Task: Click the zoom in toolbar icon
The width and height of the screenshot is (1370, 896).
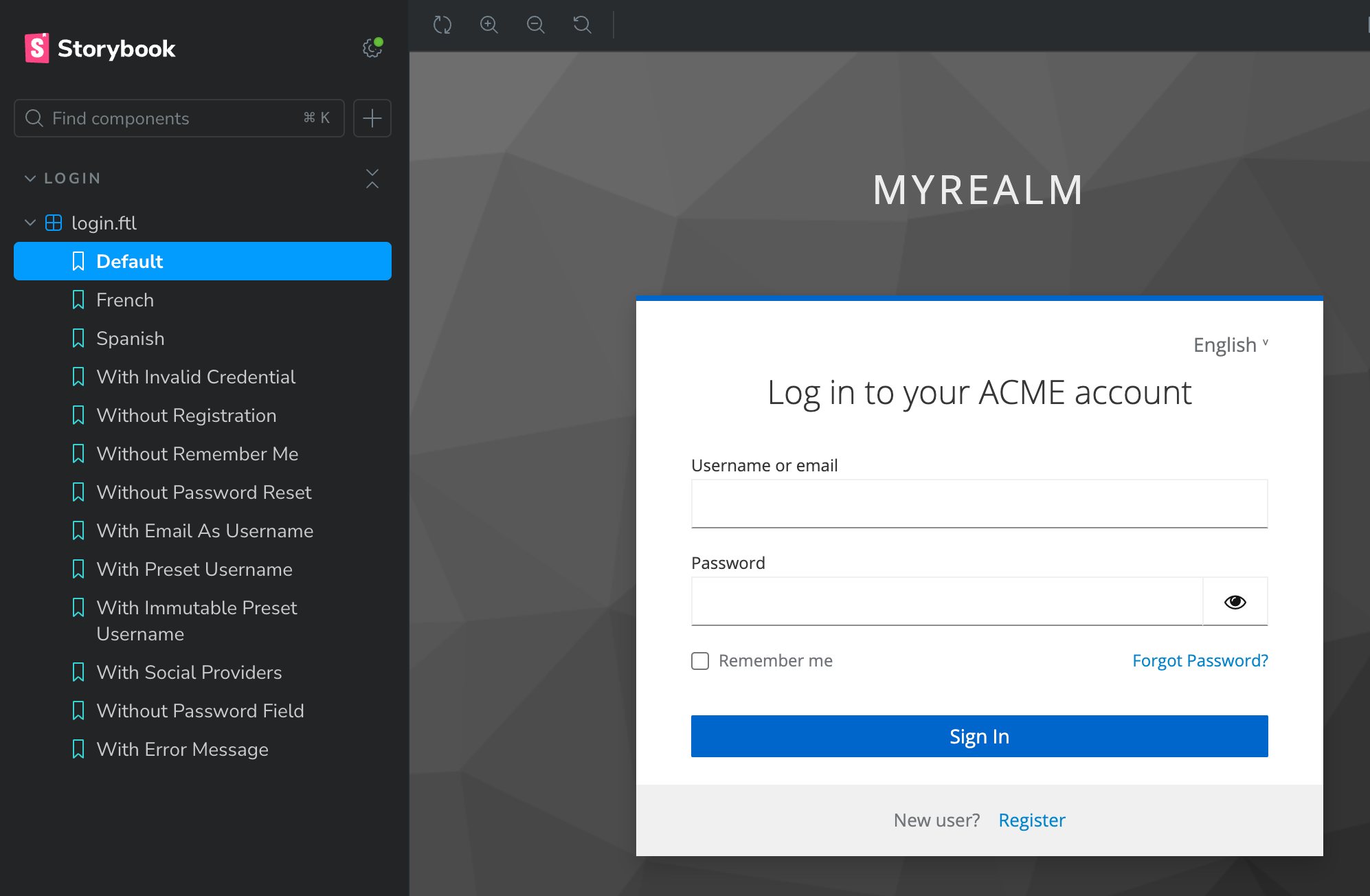Action: click(489, 25)
